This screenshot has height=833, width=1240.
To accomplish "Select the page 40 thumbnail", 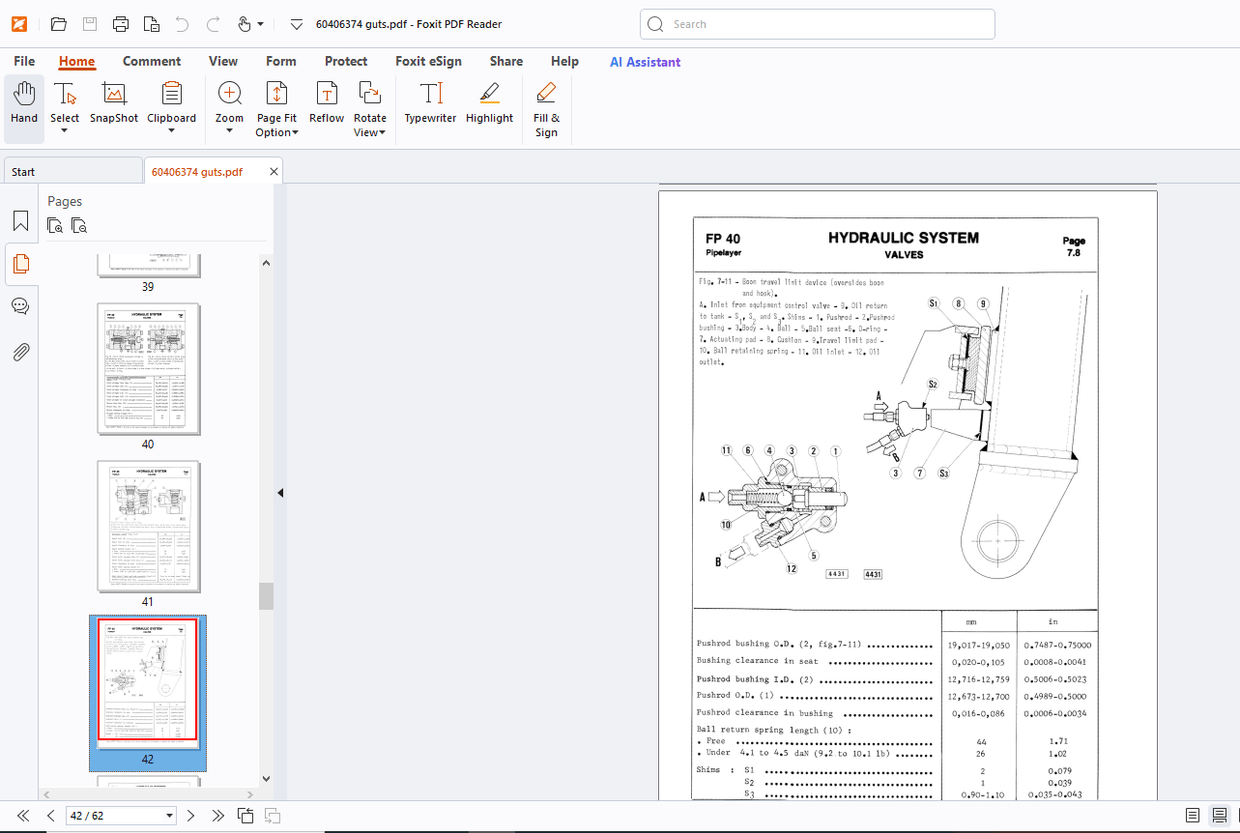I will (148, 370).
